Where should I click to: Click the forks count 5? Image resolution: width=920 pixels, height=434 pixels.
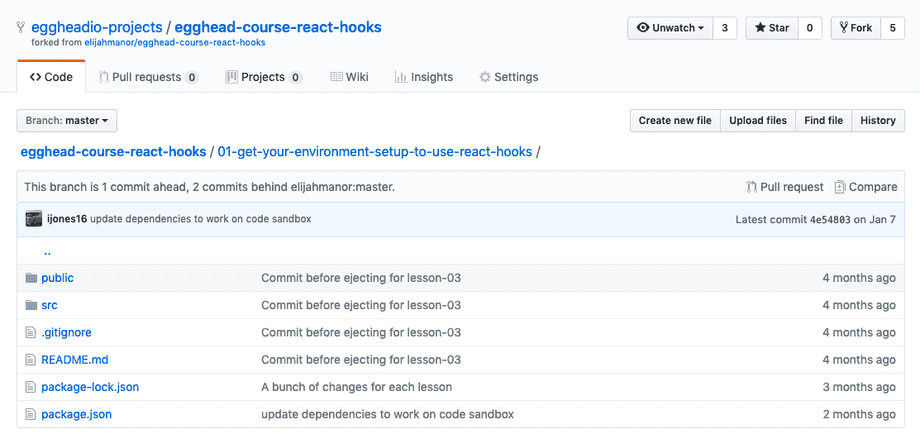pos(893,28)
